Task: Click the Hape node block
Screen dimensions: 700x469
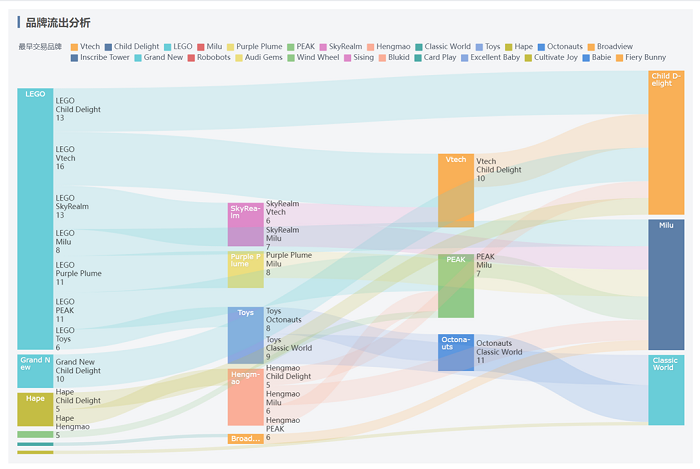Action: (x=35, y=410)
